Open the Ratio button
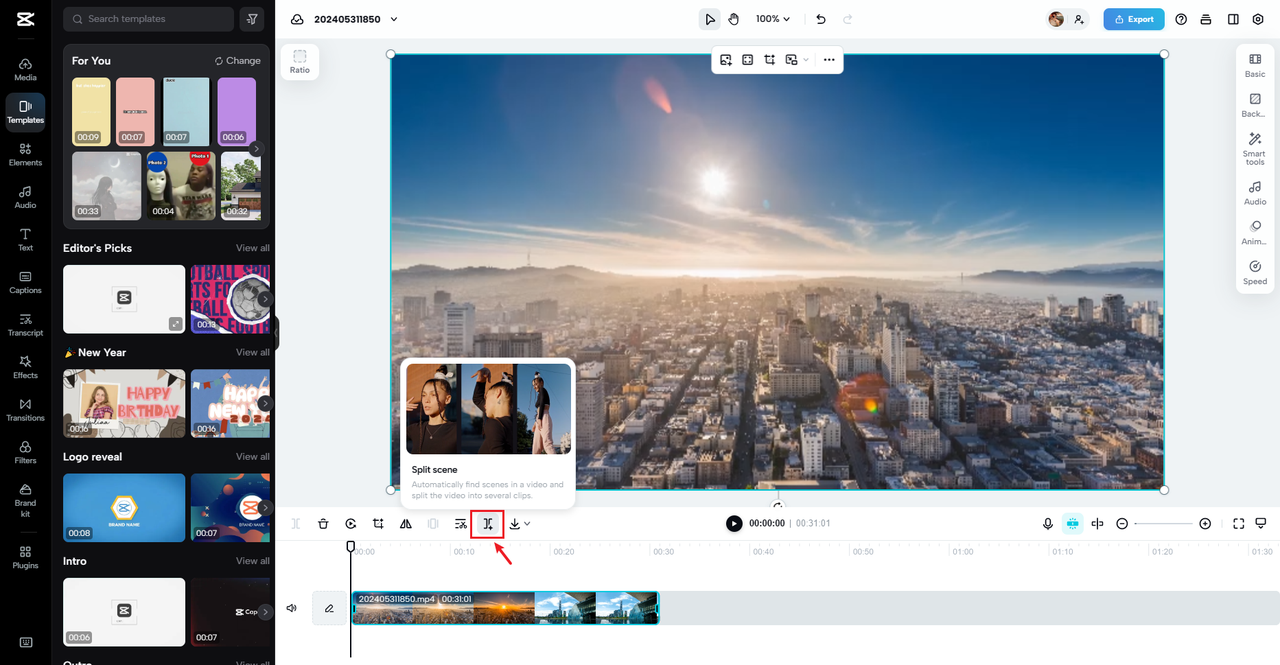This screenshot has width=1280, height=665. [300, 62]
